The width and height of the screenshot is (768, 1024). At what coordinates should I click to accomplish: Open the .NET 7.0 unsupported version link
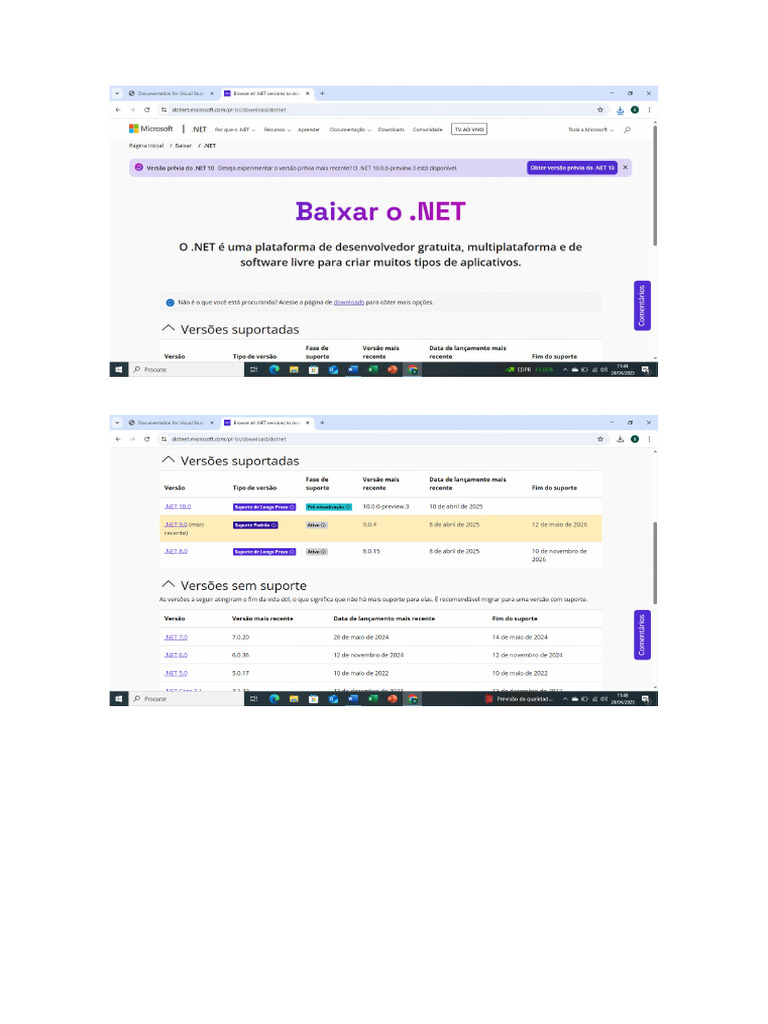[176, 637]
